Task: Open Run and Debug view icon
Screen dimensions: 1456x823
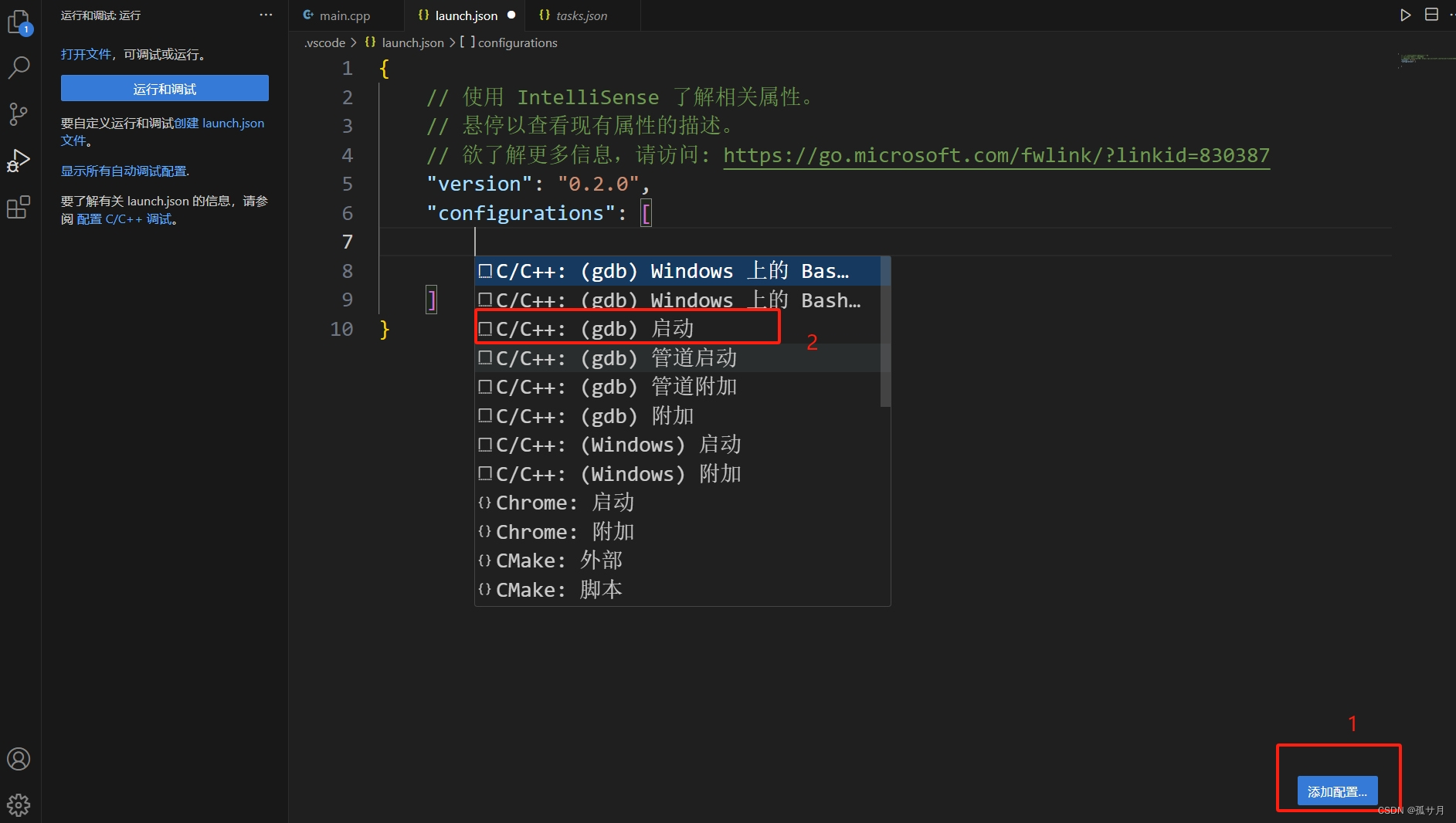Action: click(x=19, y=161)
